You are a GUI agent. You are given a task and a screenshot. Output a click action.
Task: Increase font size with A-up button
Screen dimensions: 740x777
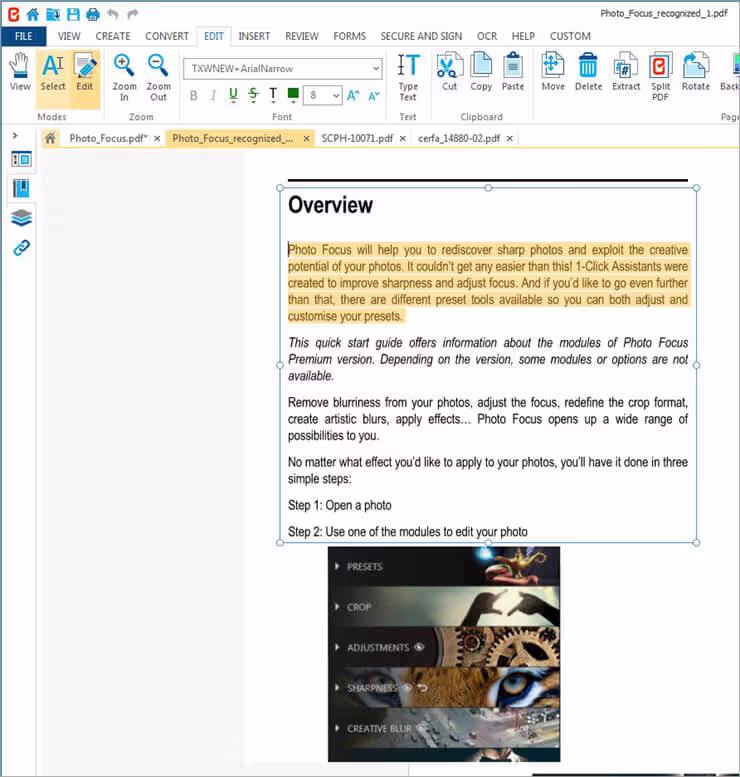click(x=353, y=95)
